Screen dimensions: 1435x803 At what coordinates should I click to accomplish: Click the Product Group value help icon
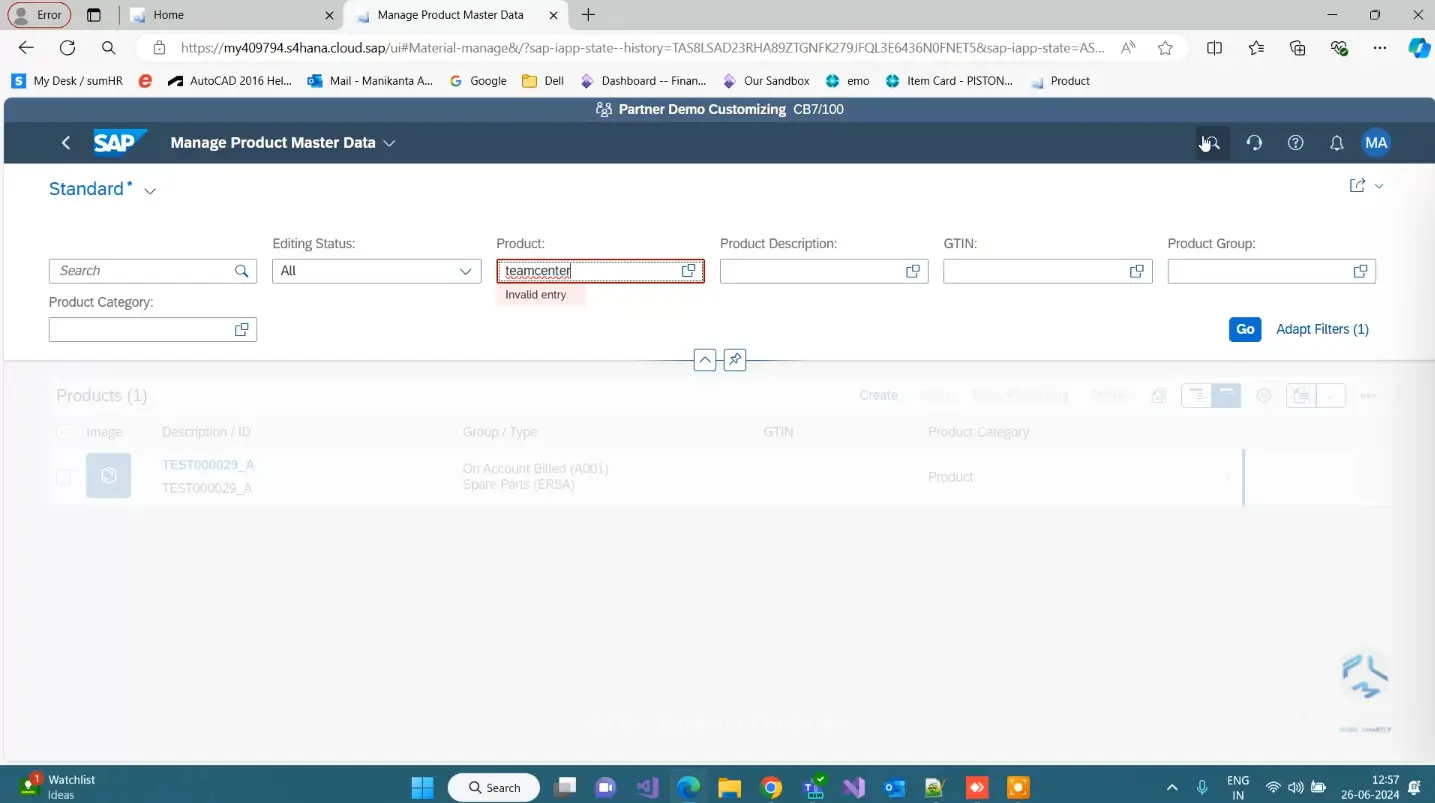(x=1359, y=270)
